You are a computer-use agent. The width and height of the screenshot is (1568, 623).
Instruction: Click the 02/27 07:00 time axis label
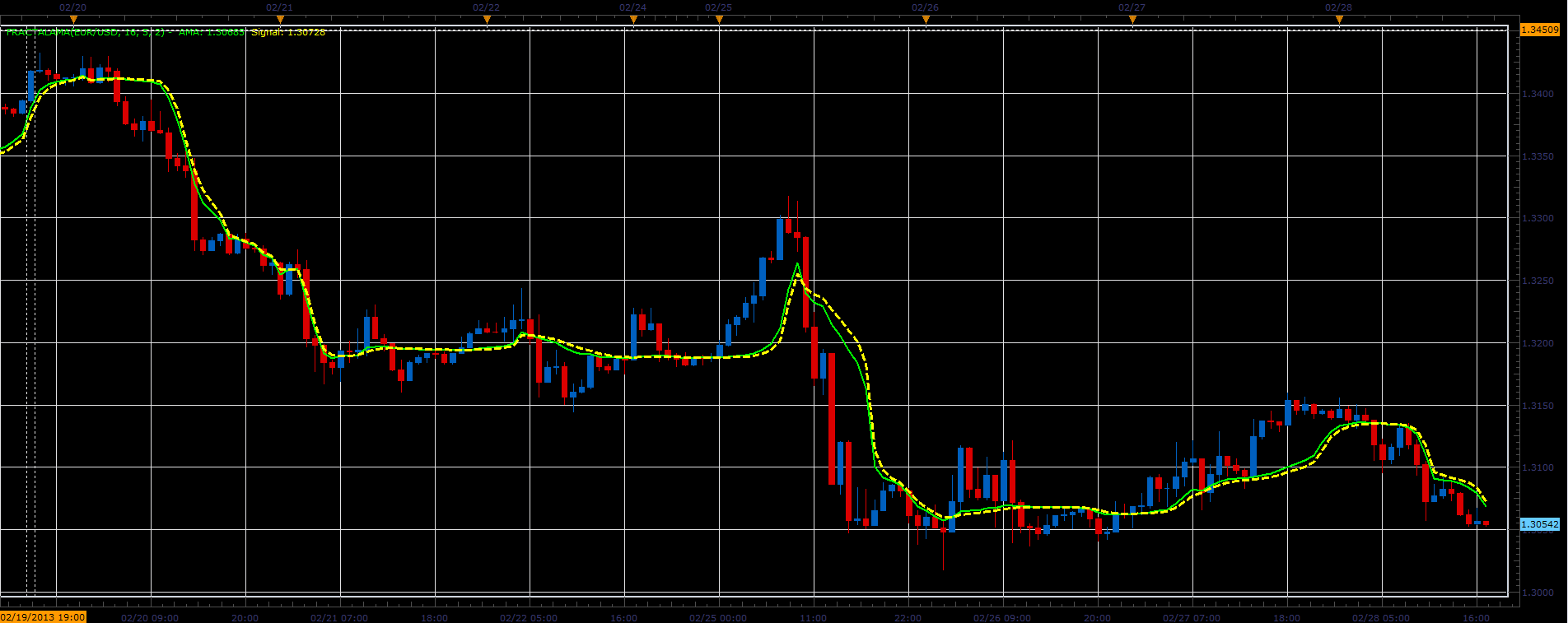coord(1192,617)
